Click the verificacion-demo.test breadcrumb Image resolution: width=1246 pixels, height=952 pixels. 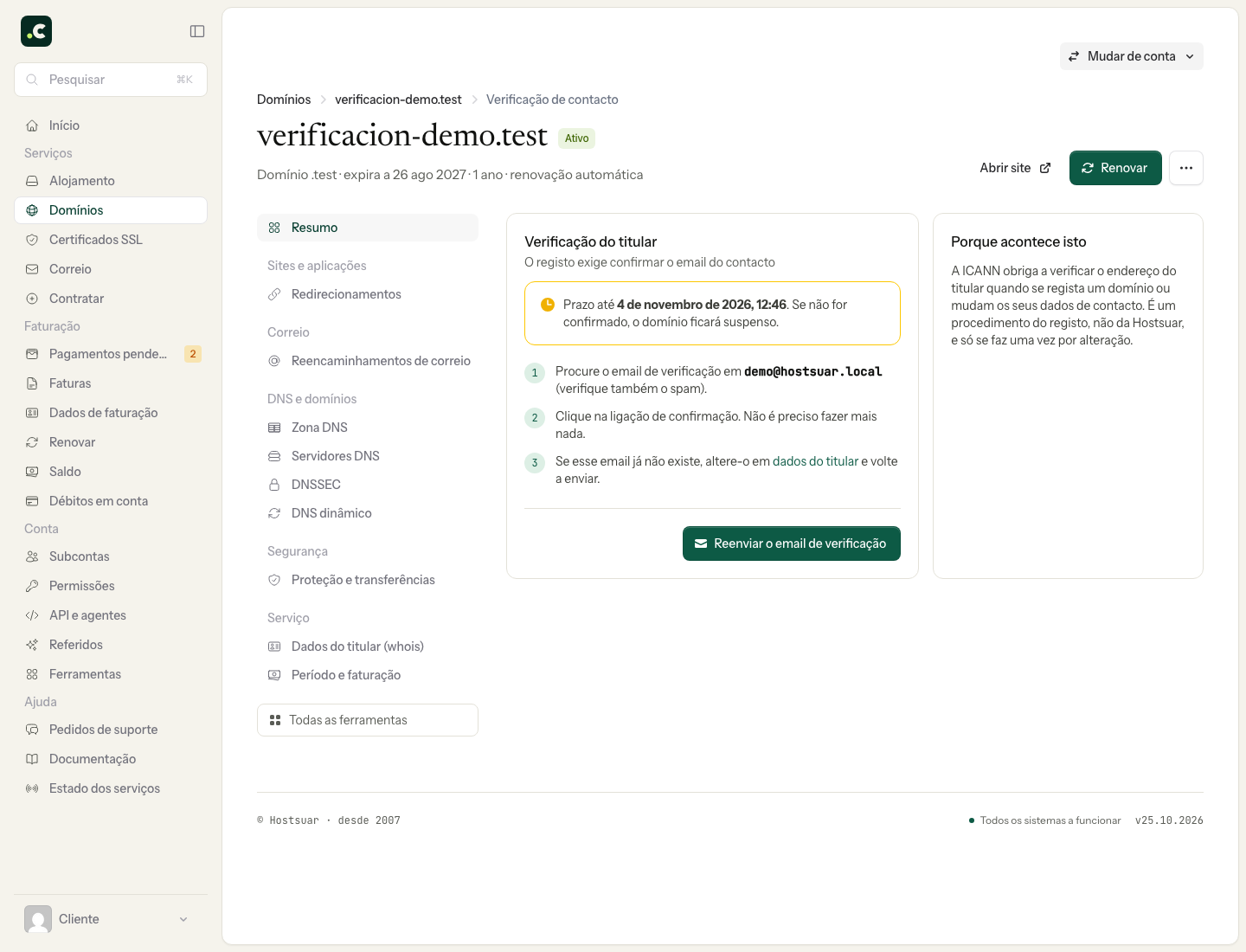pos(398,100)
